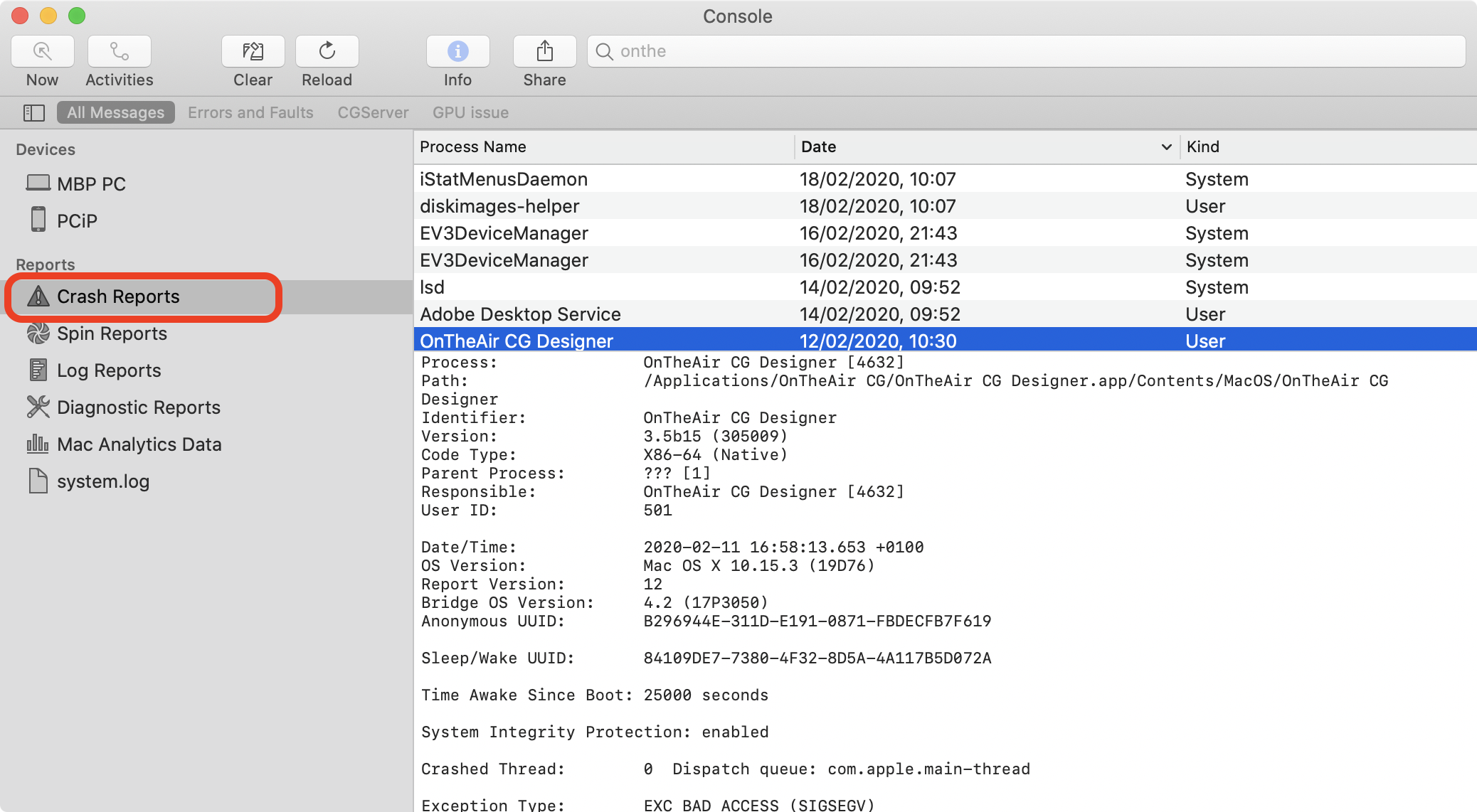Click the Spin Reports pinwheel icon
The image size is (1477, 812).
click(x=38, y=333)
